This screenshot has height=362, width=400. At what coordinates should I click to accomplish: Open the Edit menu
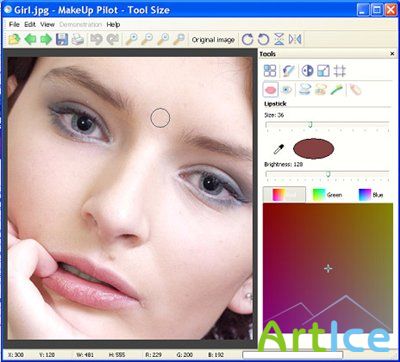point(30,25)
